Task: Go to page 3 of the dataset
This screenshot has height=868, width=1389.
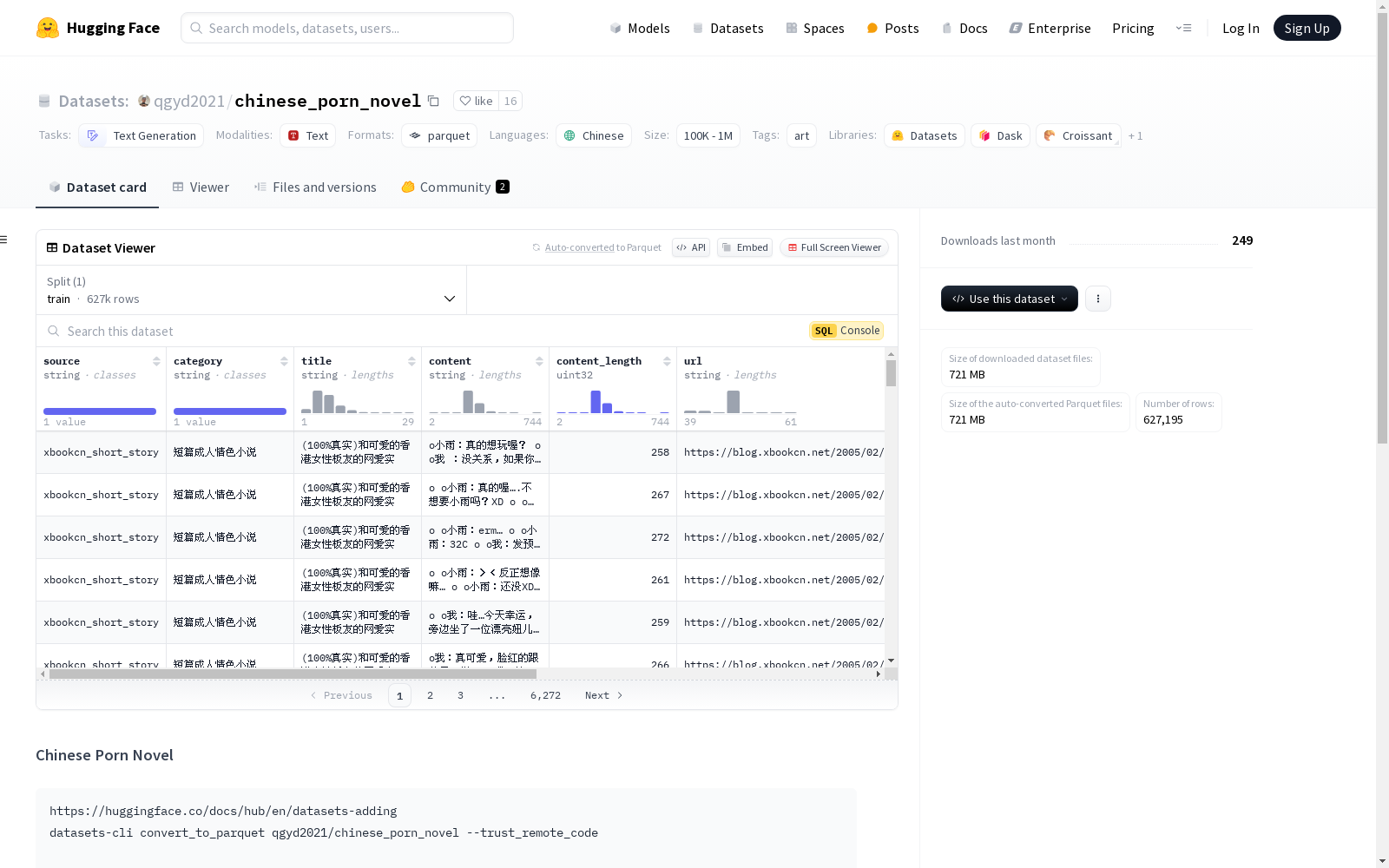Action: pyautogui.click(x=460, y=695)
